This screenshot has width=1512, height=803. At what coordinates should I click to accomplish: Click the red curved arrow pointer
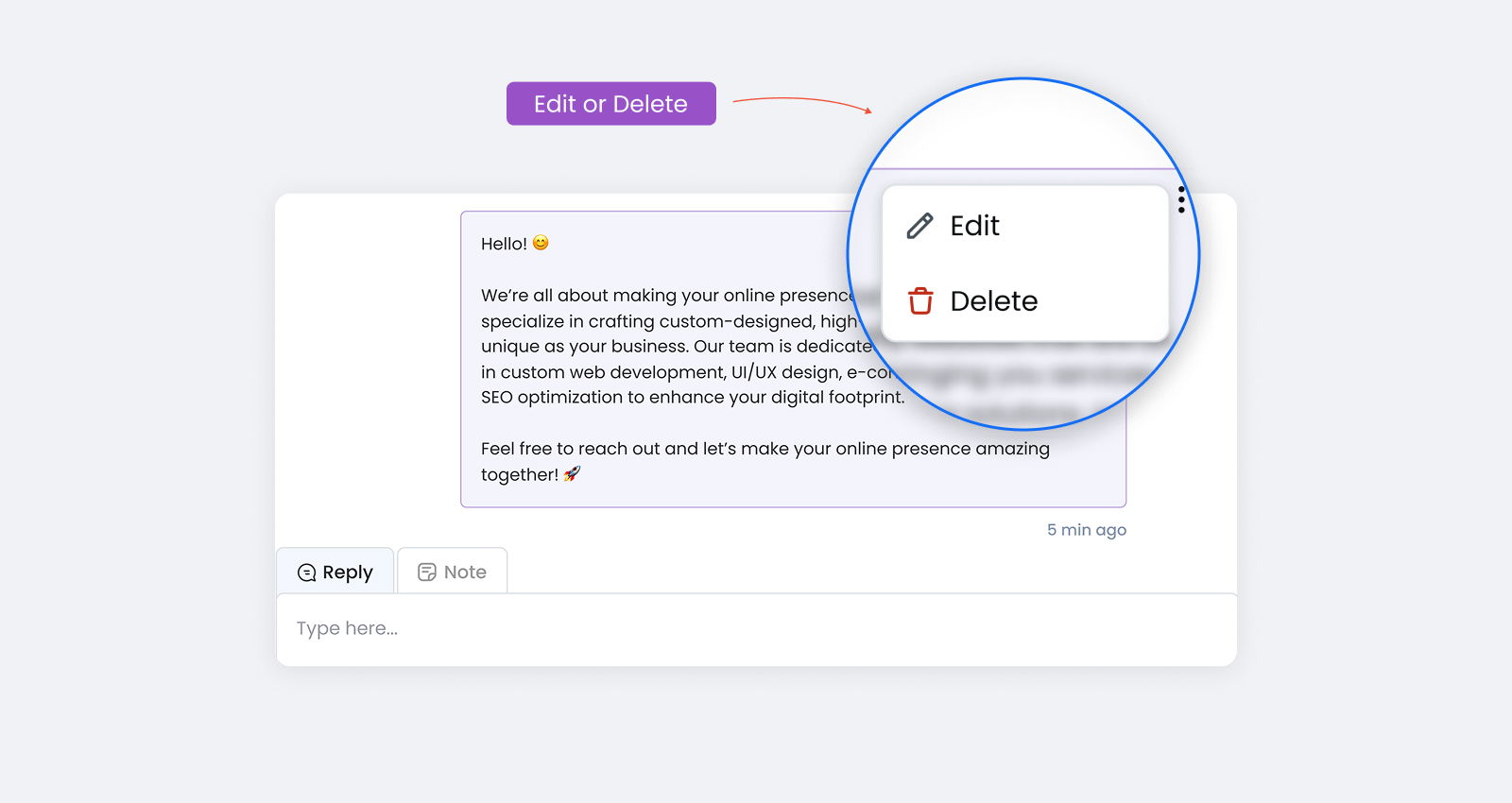(802, 102)
